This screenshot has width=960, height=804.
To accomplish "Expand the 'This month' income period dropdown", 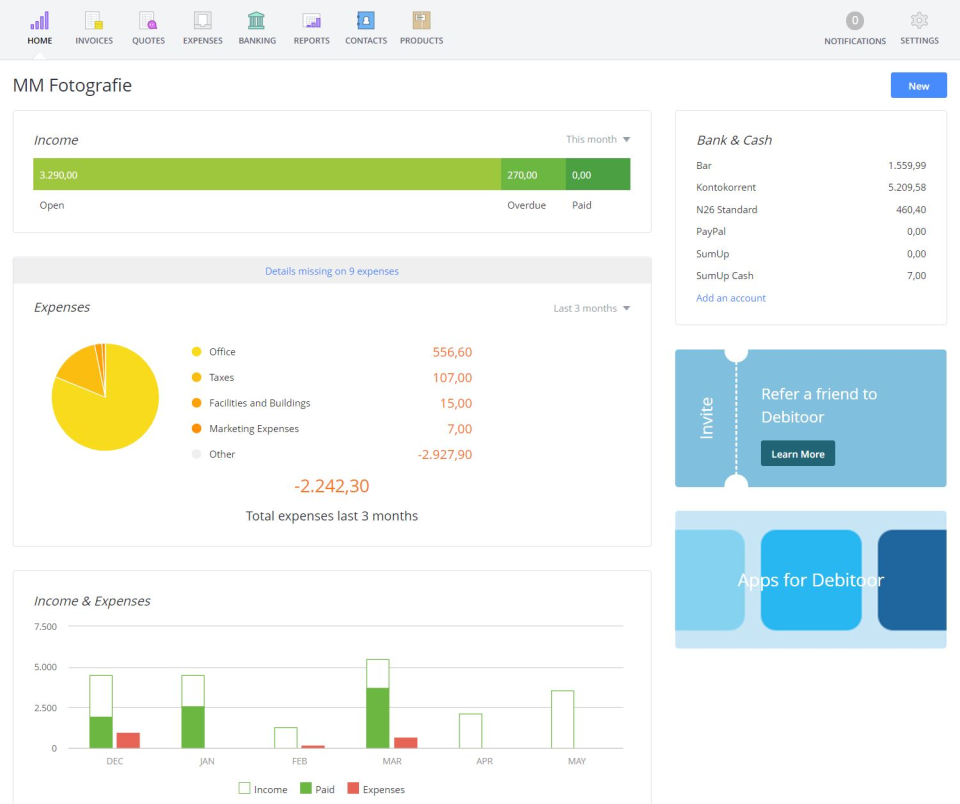I will click(x=598, y=140).
